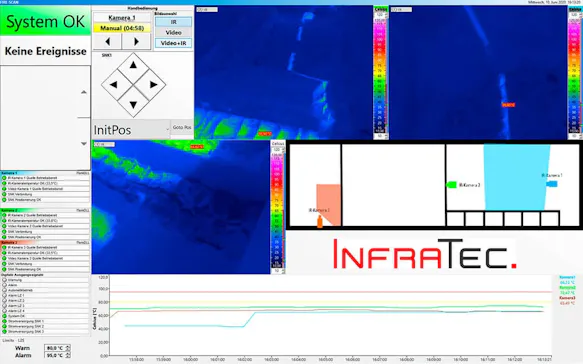
Task: Click the Celsius color scale of the top-middle thermal image
Action: [380, 74]
